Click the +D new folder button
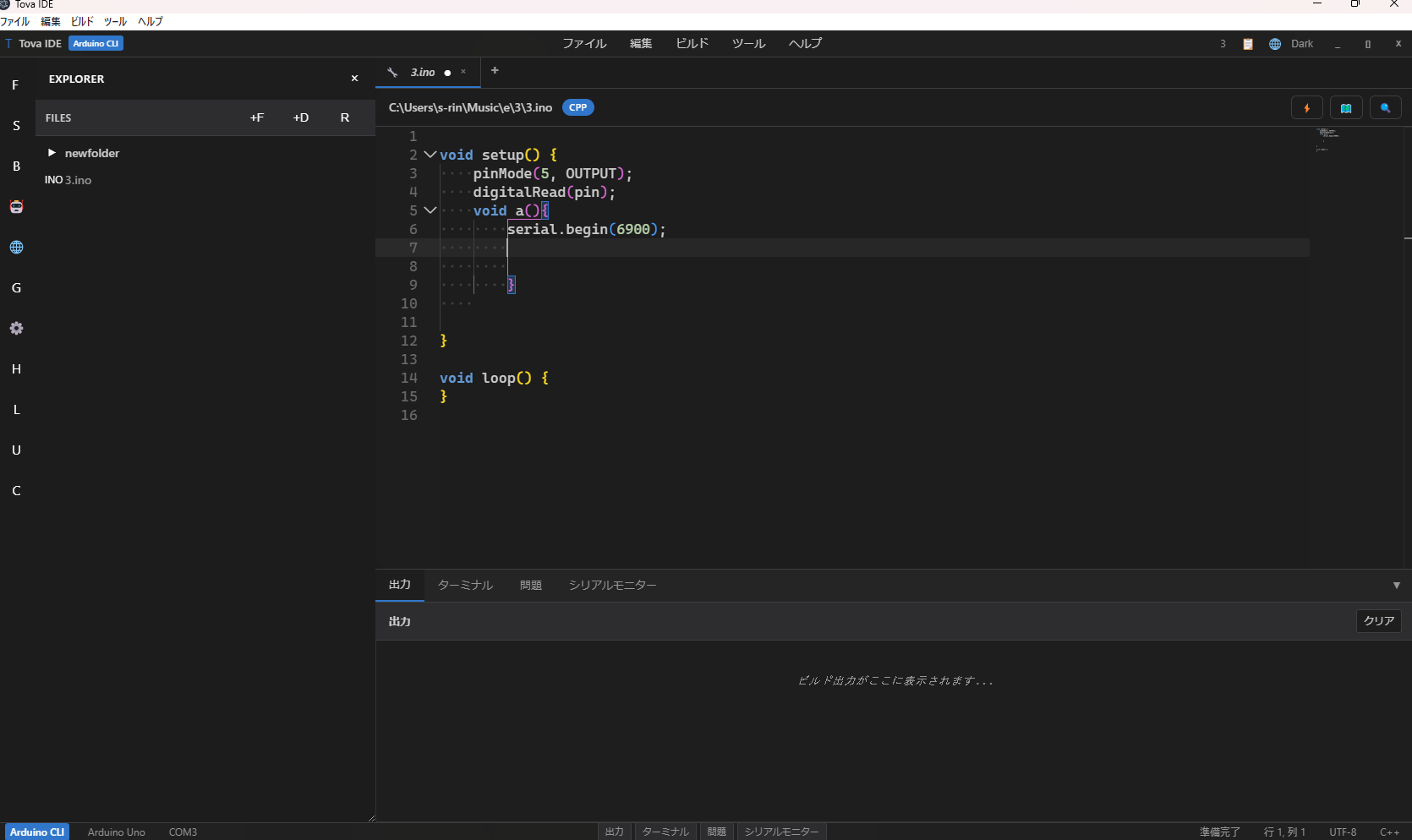This screenshot has height=840, width=1412. point(301,118)
